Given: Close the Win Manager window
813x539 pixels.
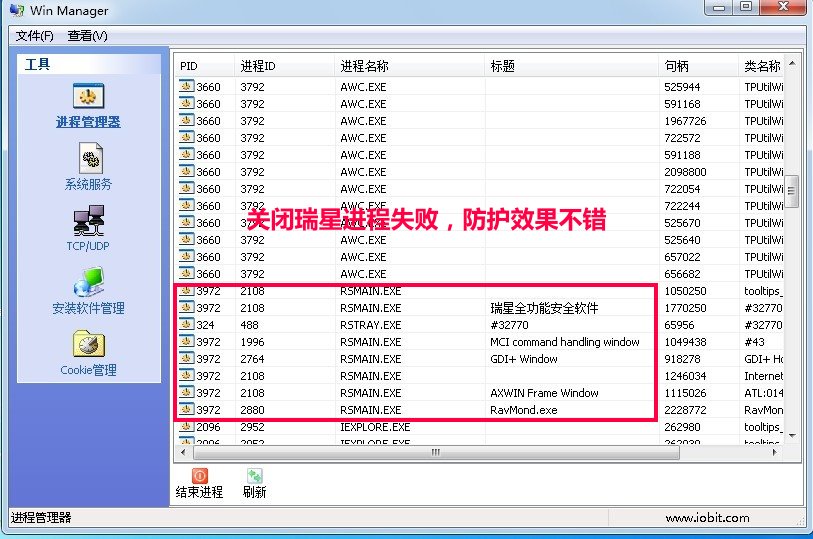Looking at the screenshot, I should pos(783,7).
